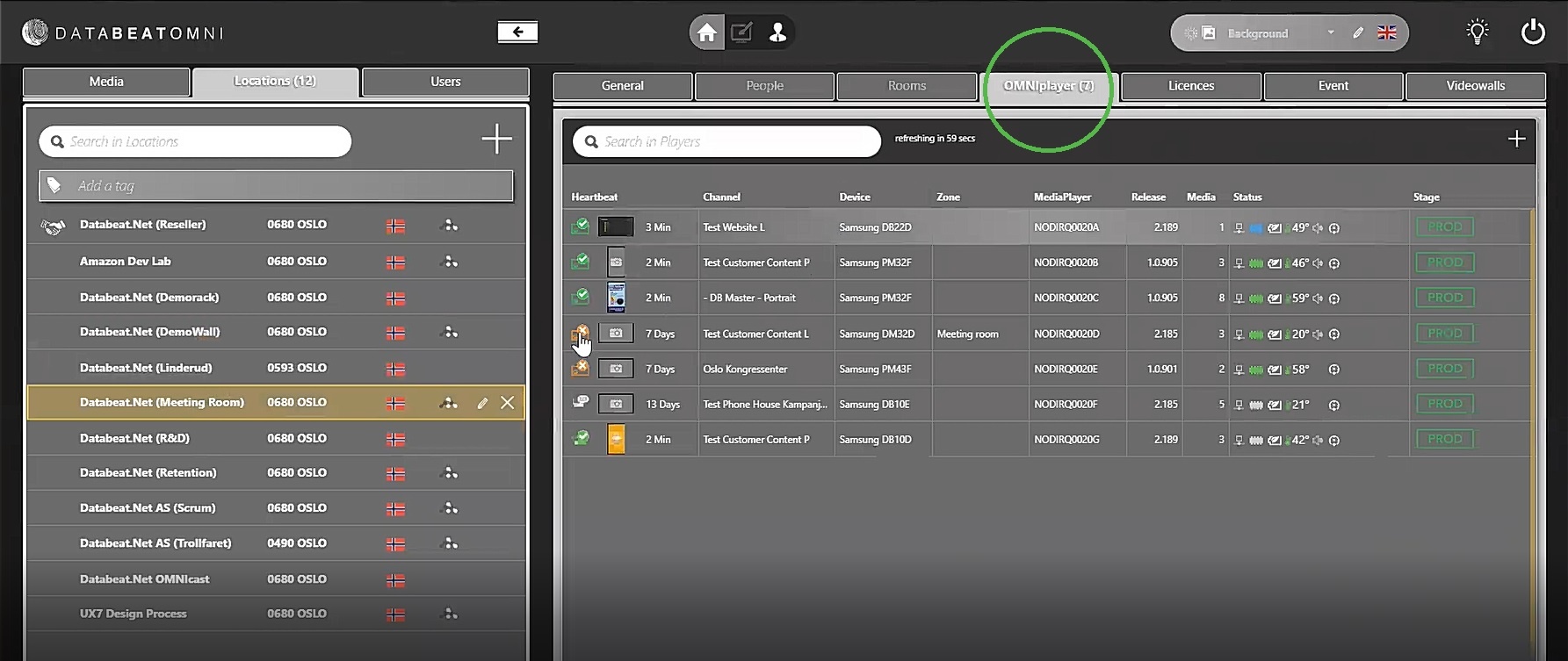Sort players by Channel column header
The height and width of the screenshot is (661, 1568).
[721, 198]
